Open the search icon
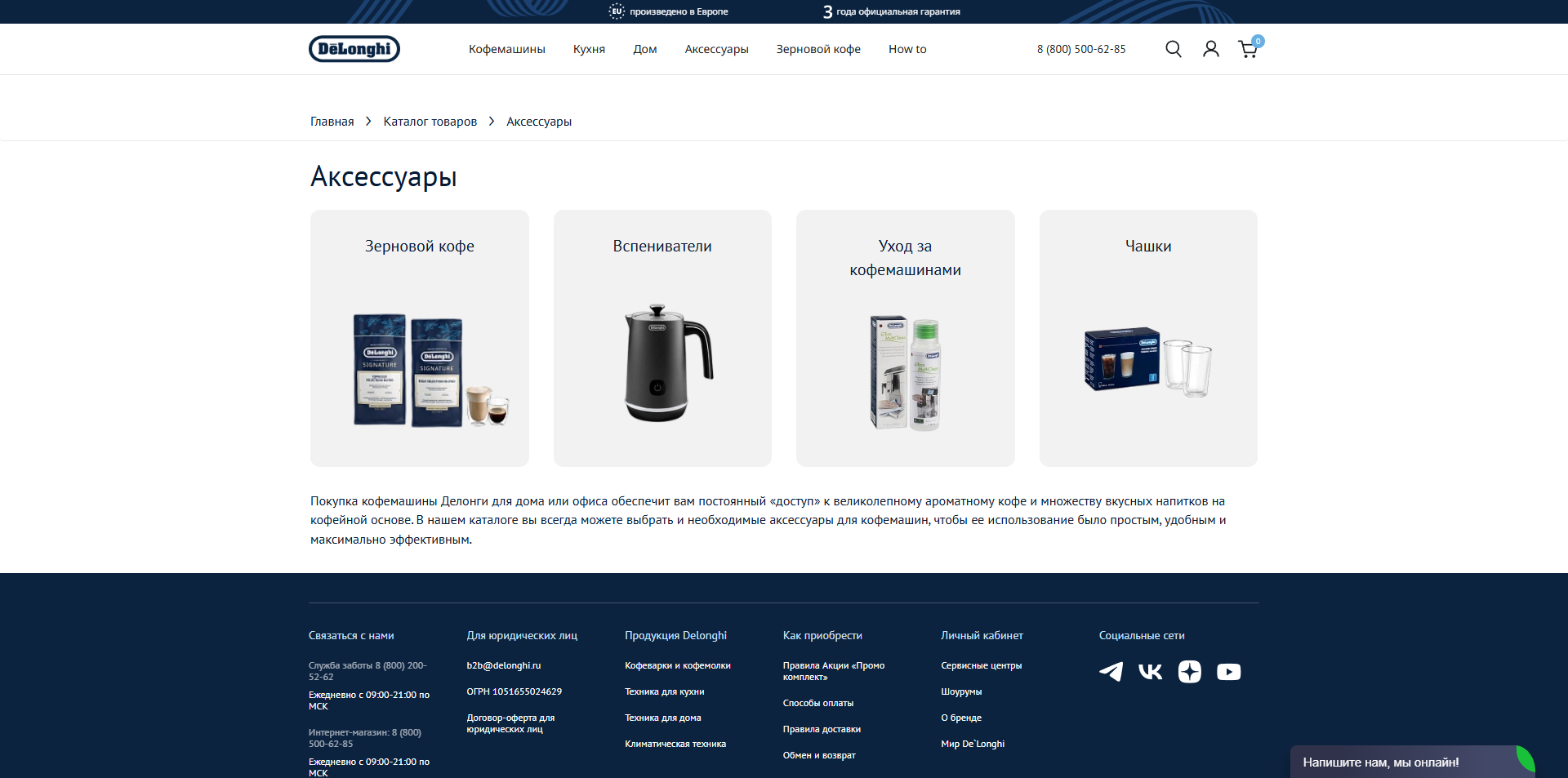The height and width of the screenshot is (778, 1568). (x=1174, y=49)
